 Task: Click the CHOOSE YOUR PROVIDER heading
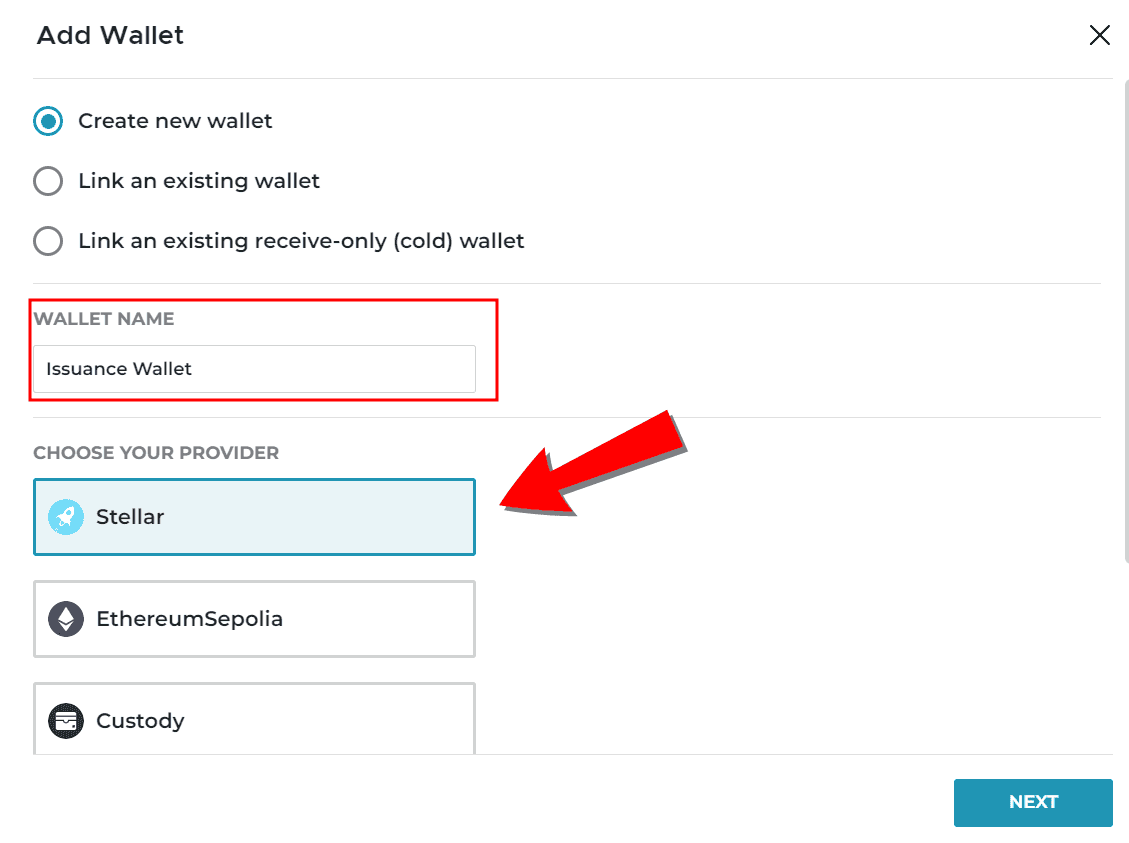point(156,453)
